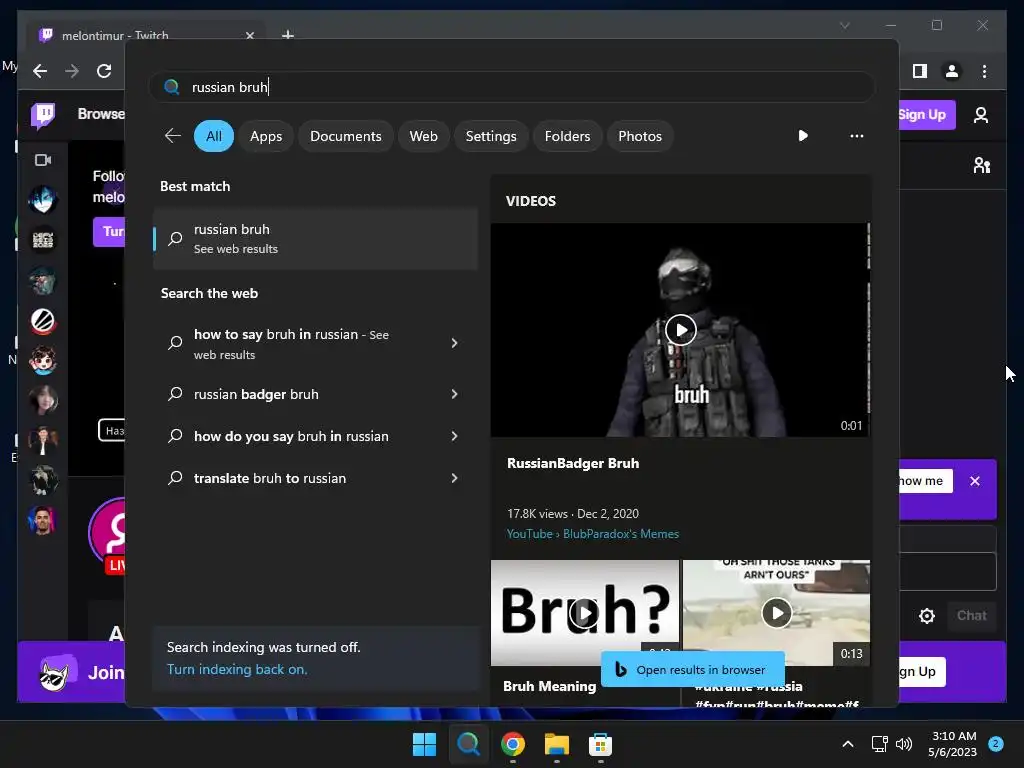Viewport: 1024px width, 768px height.
Task: Open the 'RussianBadger Bruh' video title
Action: pyautogui.click(x=573, y=463)
